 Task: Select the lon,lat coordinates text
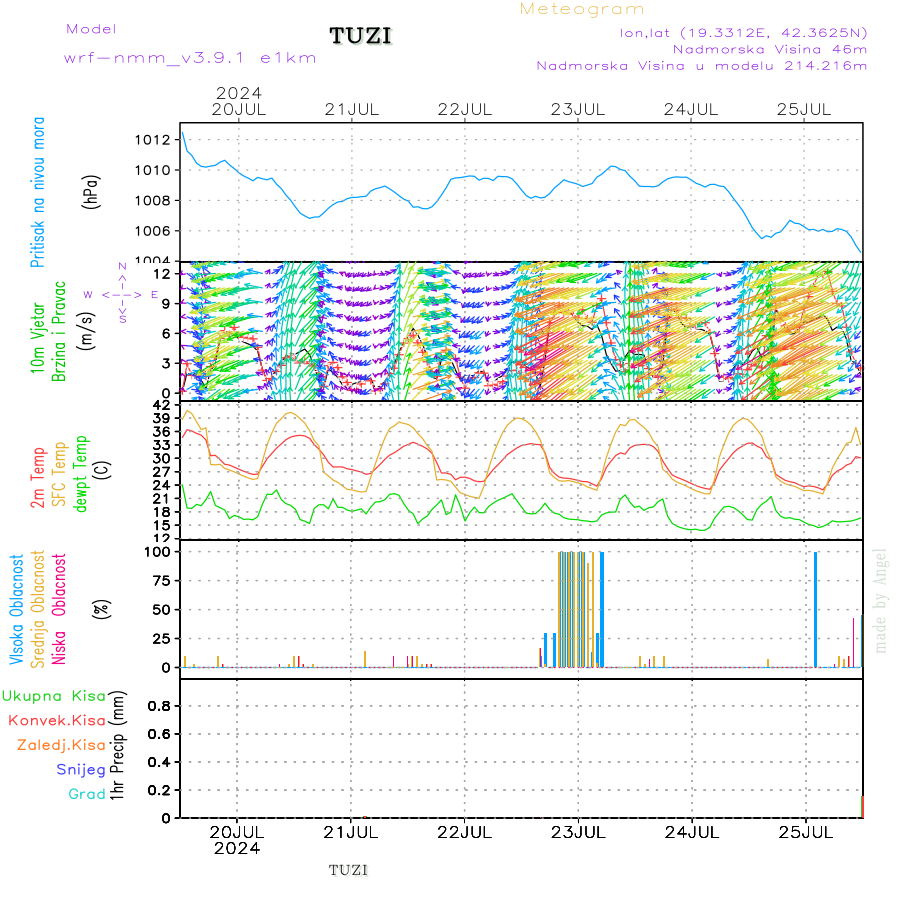[743, 33]
